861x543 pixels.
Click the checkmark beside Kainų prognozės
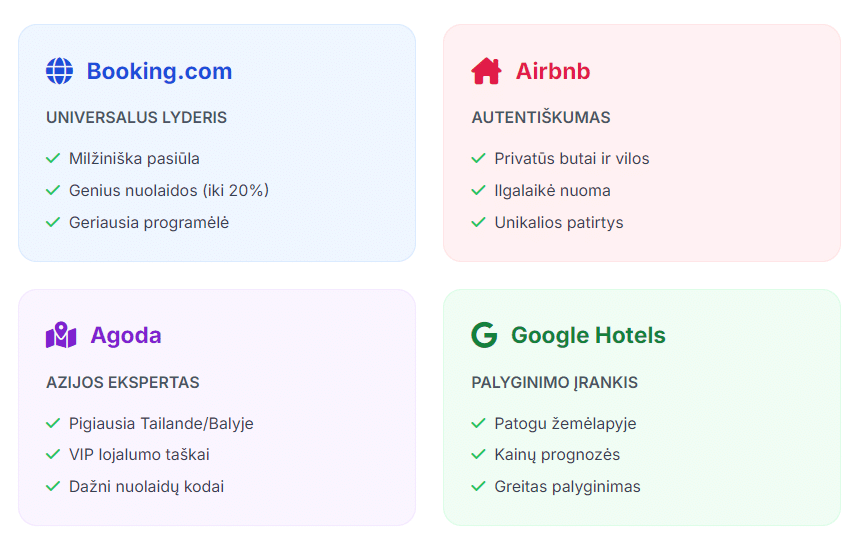coord(478,455)
